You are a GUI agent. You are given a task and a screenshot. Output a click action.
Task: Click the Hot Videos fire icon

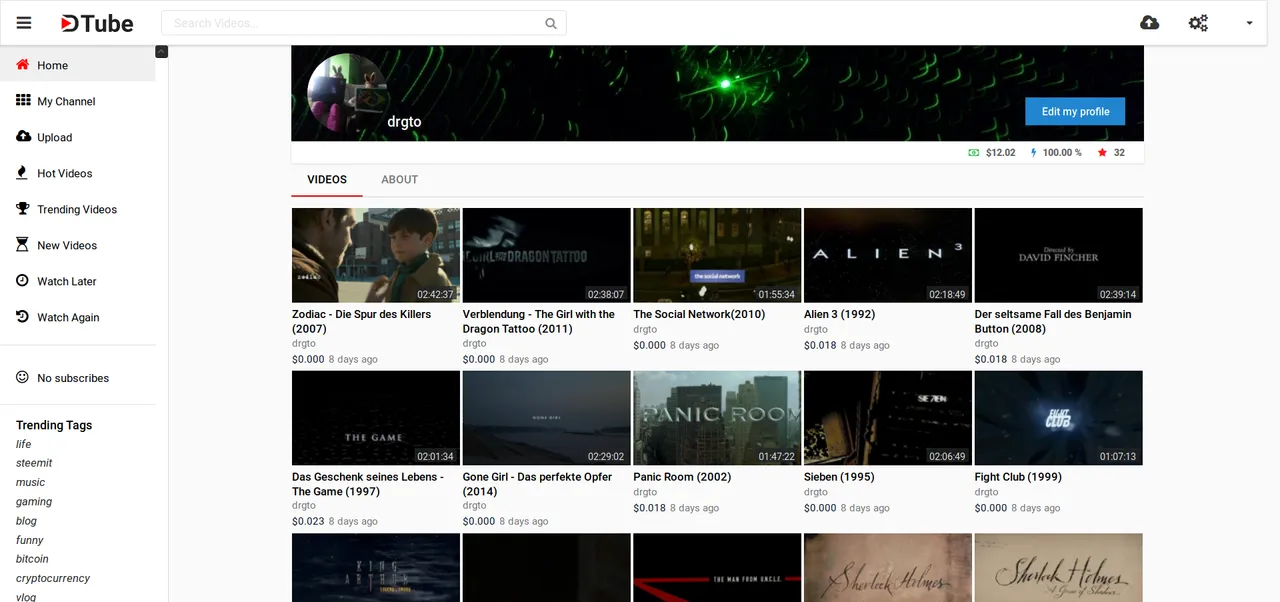tap(23, 173)
